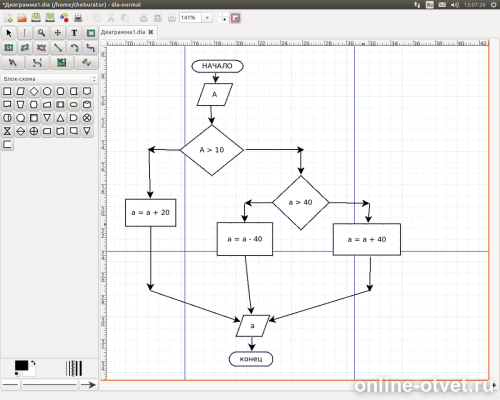Click the Print diagram toolbar icon
Viewport: 500px width, 400px height.
(78, 18)
